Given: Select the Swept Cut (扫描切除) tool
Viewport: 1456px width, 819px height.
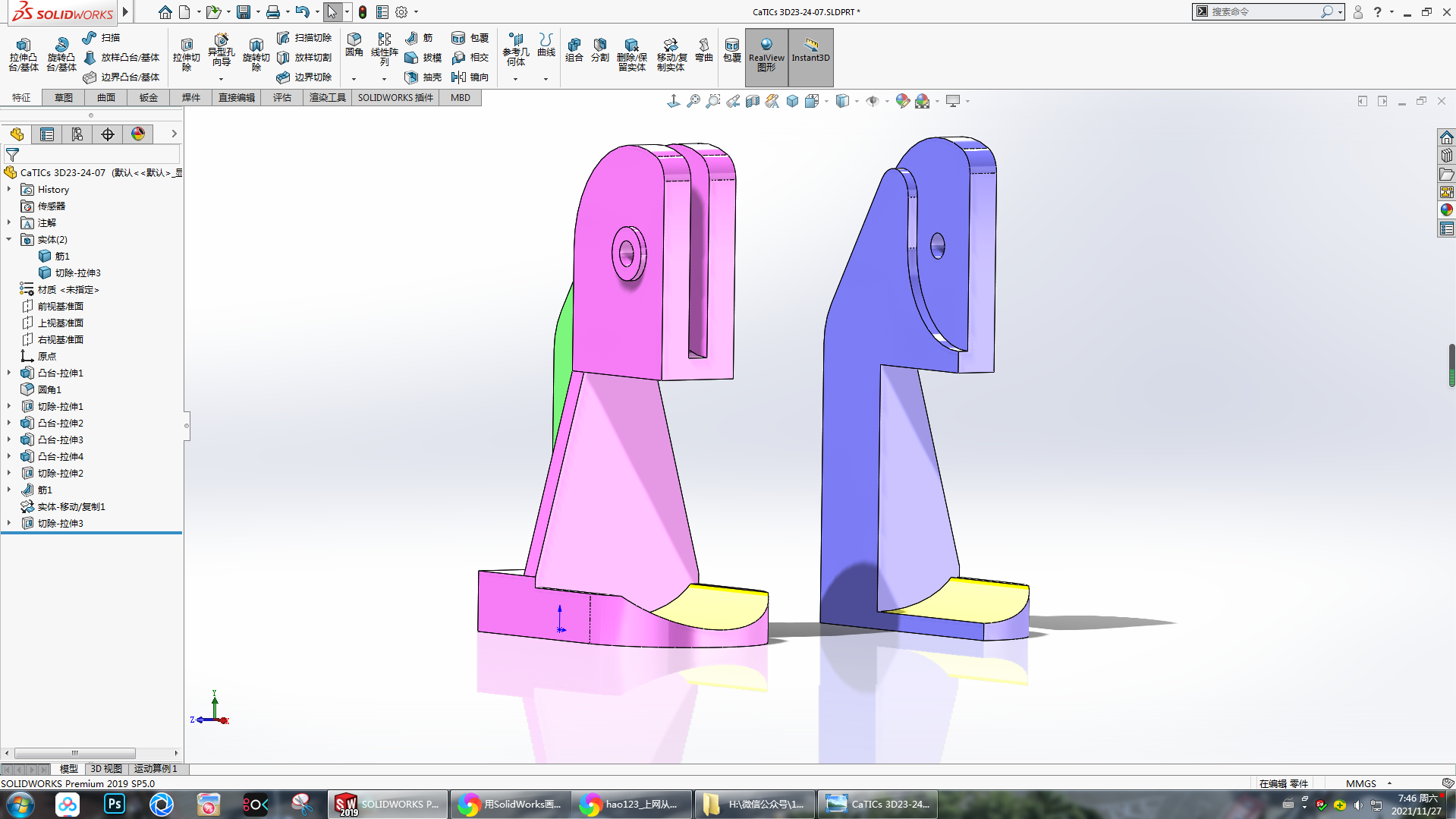Looking at the screenshot, I should (x=304, y=37).
